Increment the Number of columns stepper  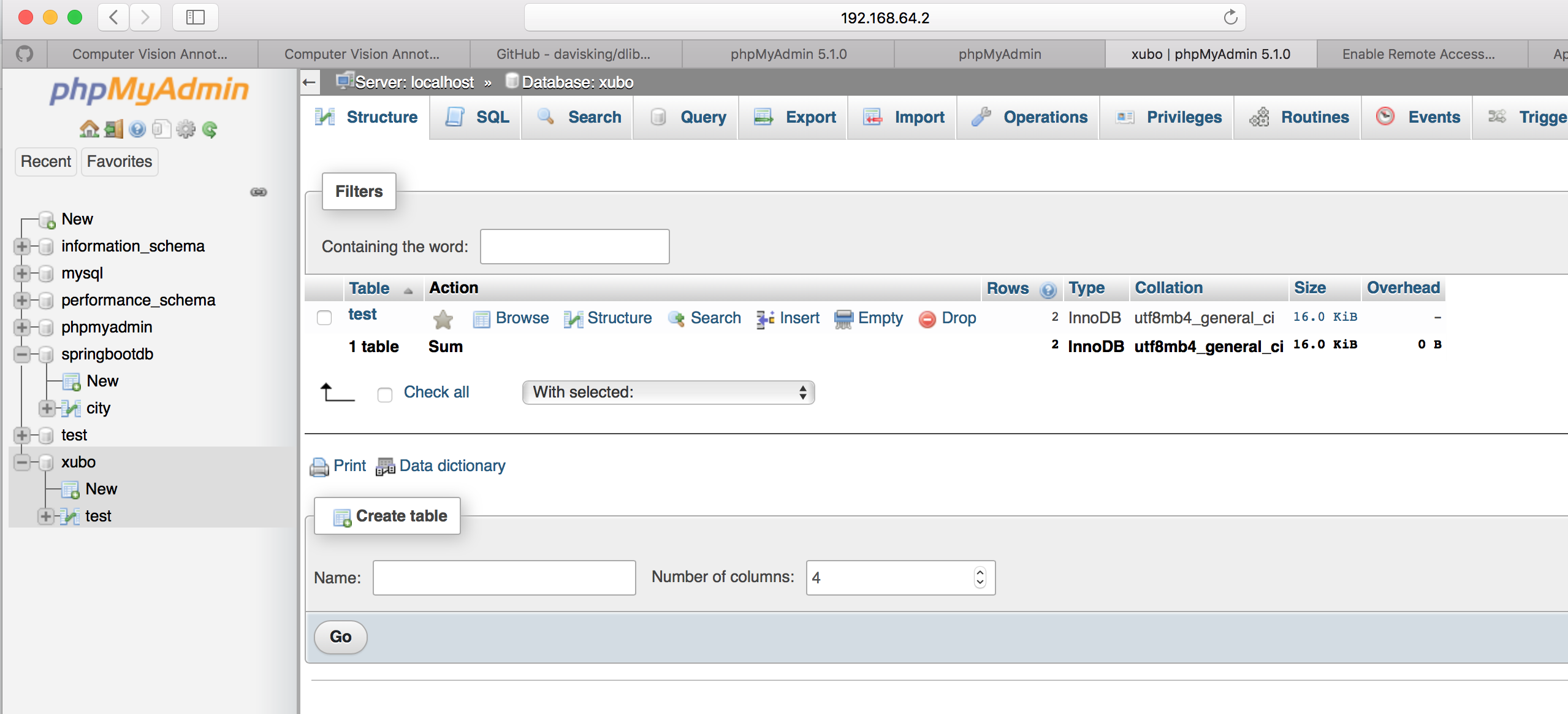tap(980, 572)
